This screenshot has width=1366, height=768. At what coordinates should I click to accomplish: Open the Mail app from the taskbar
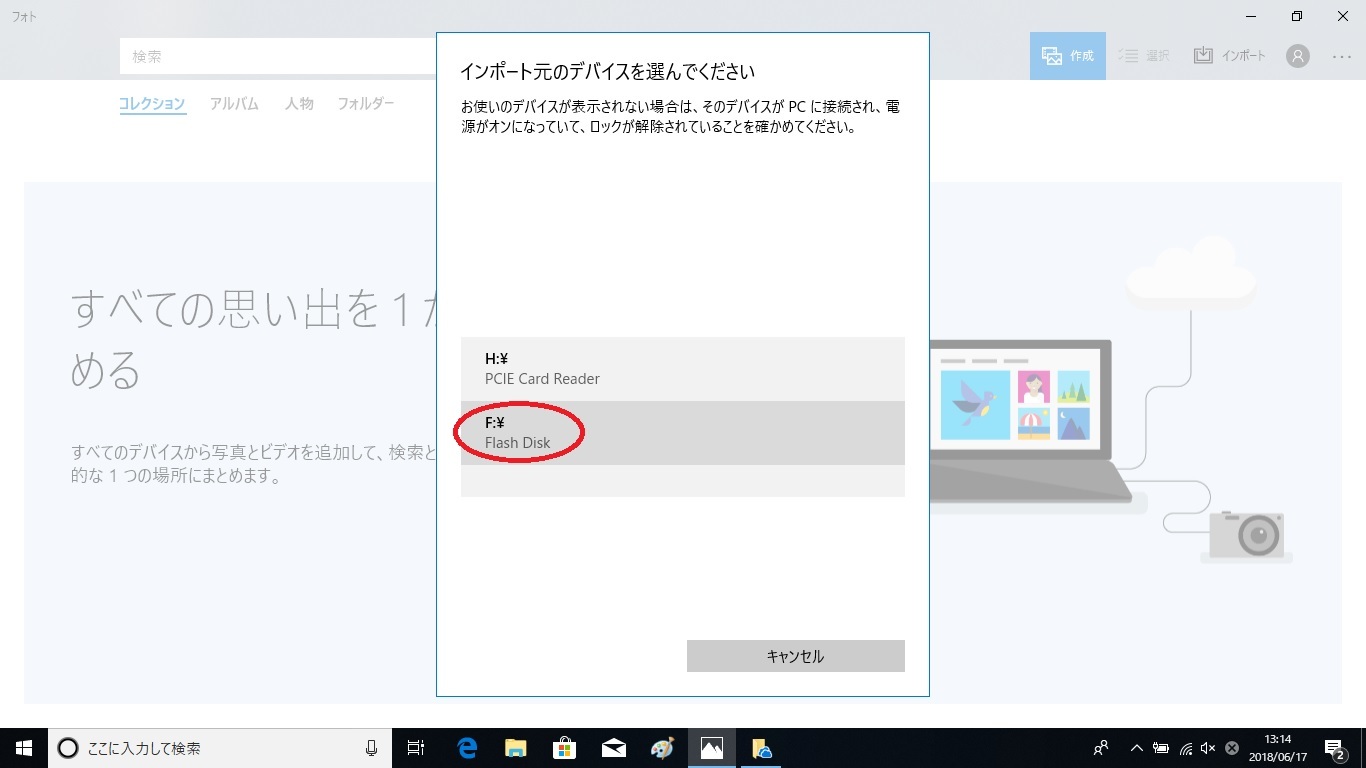[614, 748]
